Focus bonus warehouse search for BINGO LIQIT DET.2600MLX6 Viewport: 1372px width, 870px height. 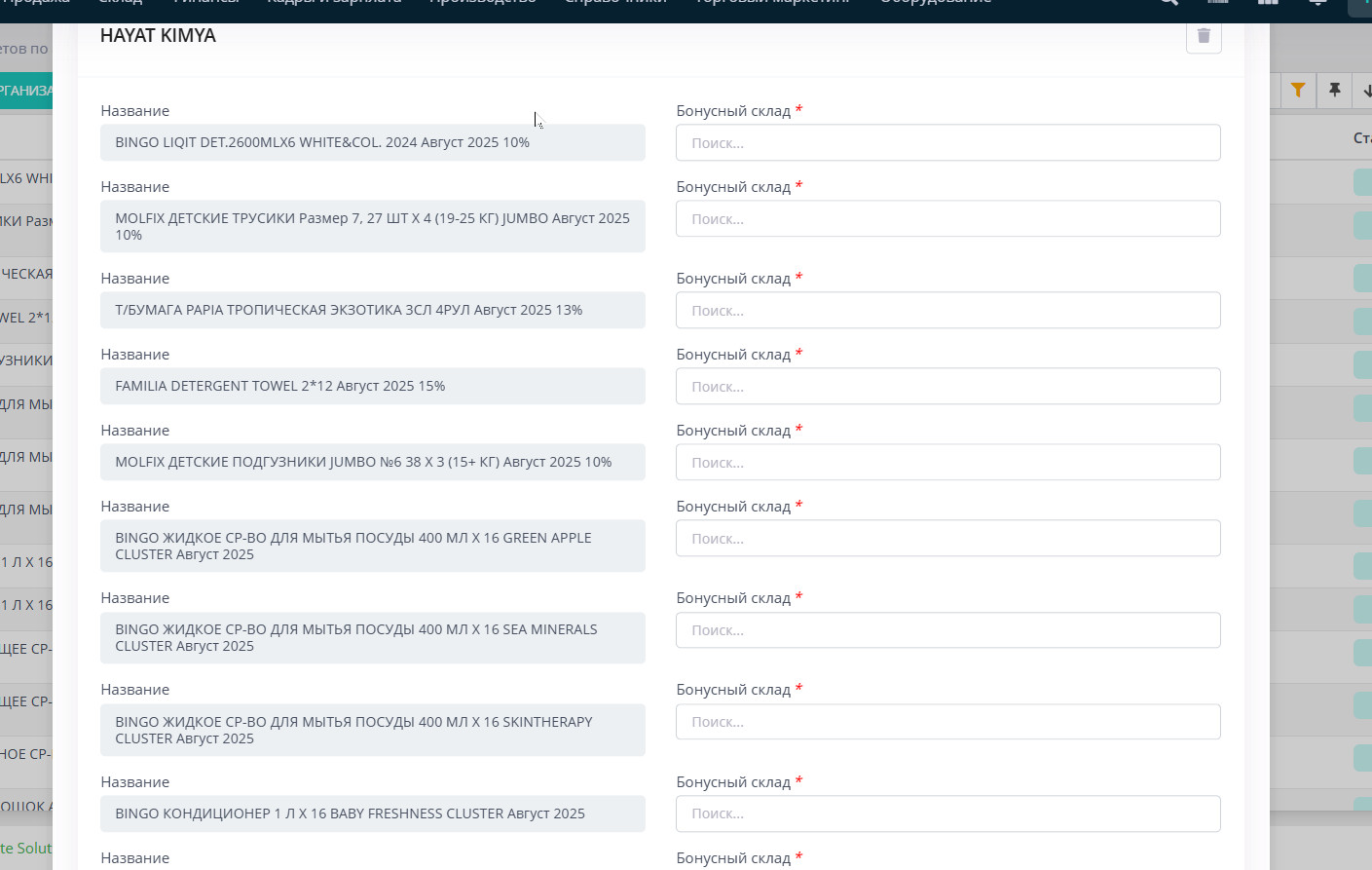948,142
